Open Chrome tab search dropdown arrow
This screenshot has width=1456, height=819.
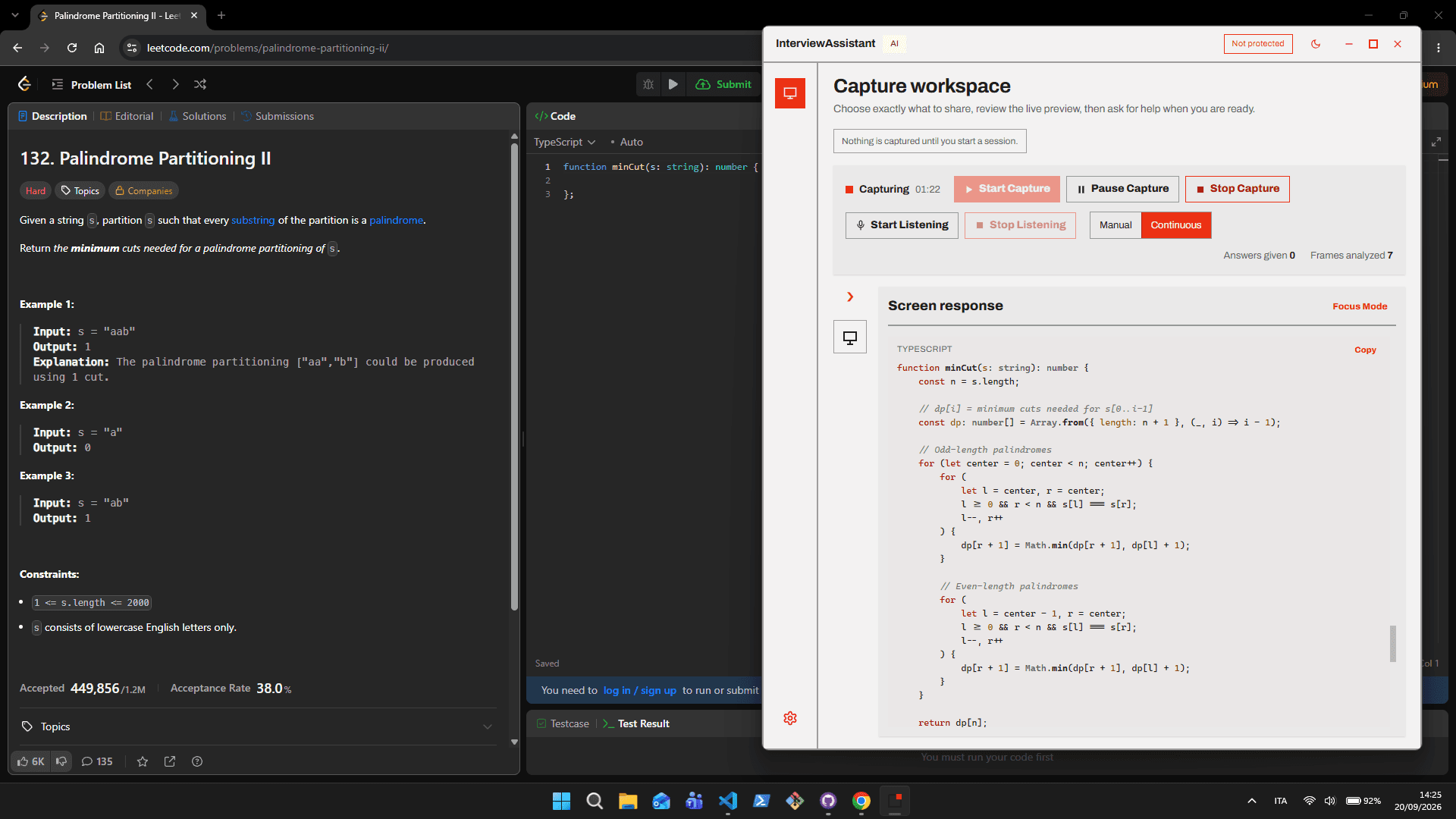15,15
